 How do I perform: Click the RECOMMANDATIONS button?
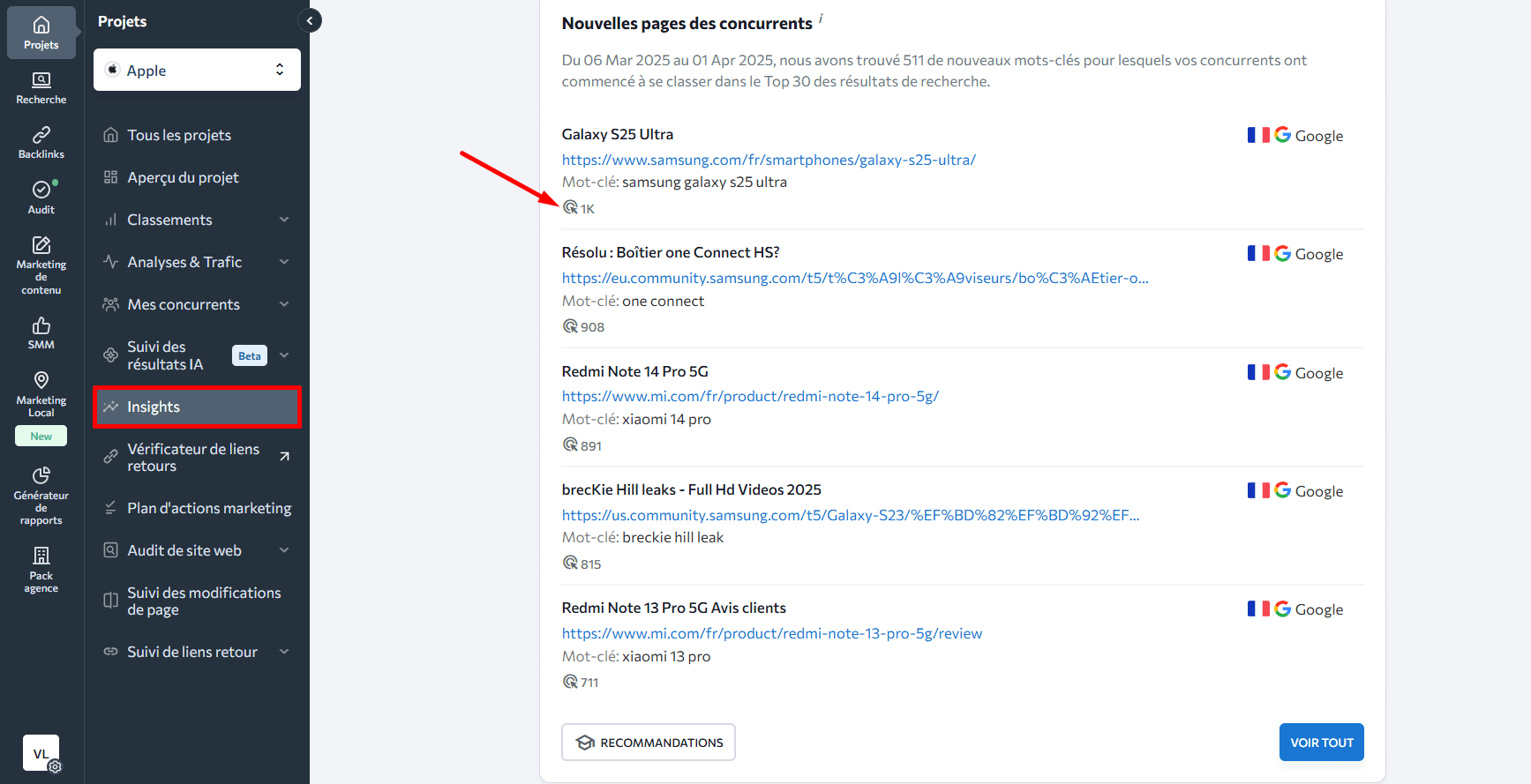(649, 743)
